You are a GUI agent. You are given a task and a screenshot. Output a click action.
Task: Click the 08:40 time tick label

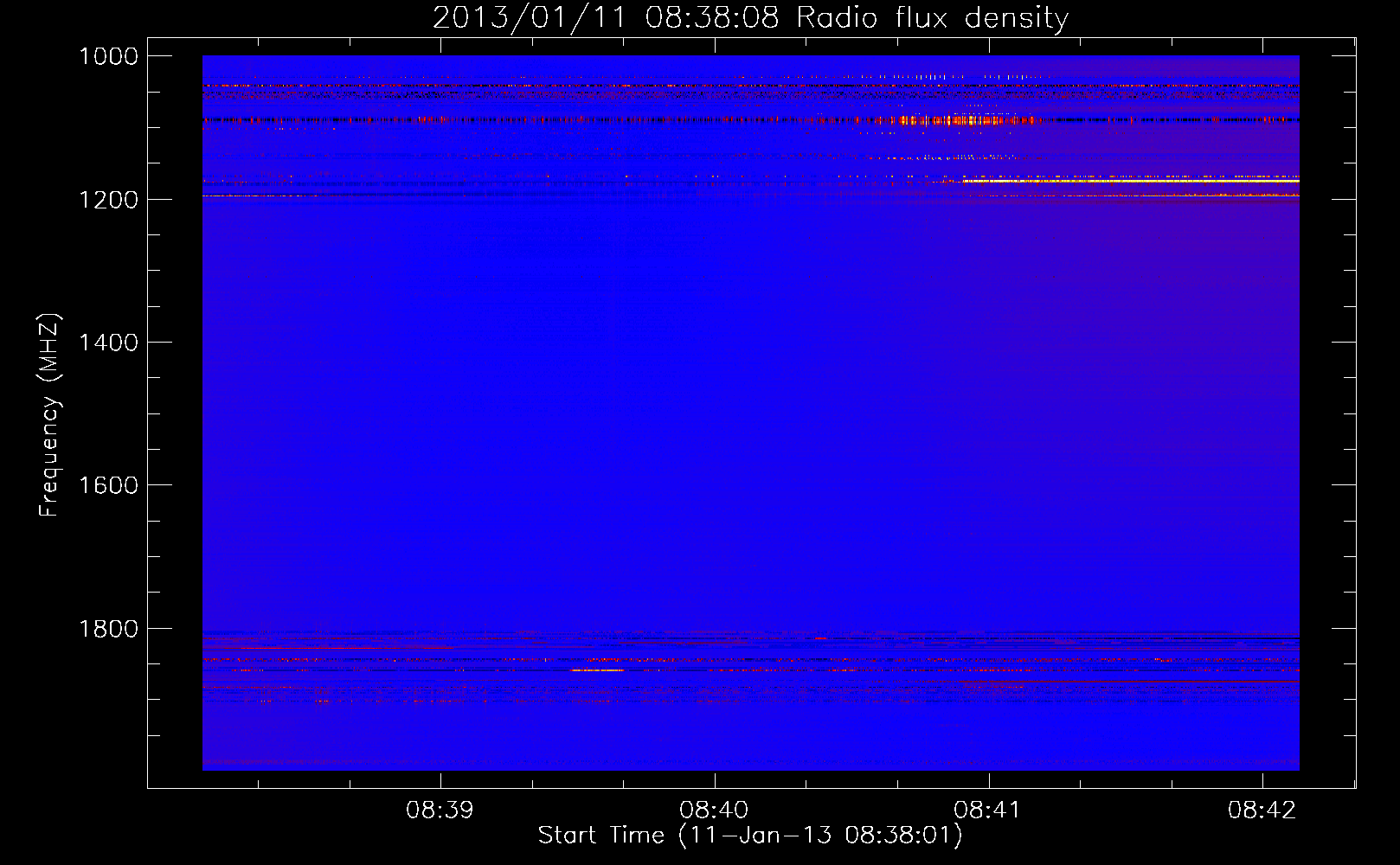tap(714, 811)
